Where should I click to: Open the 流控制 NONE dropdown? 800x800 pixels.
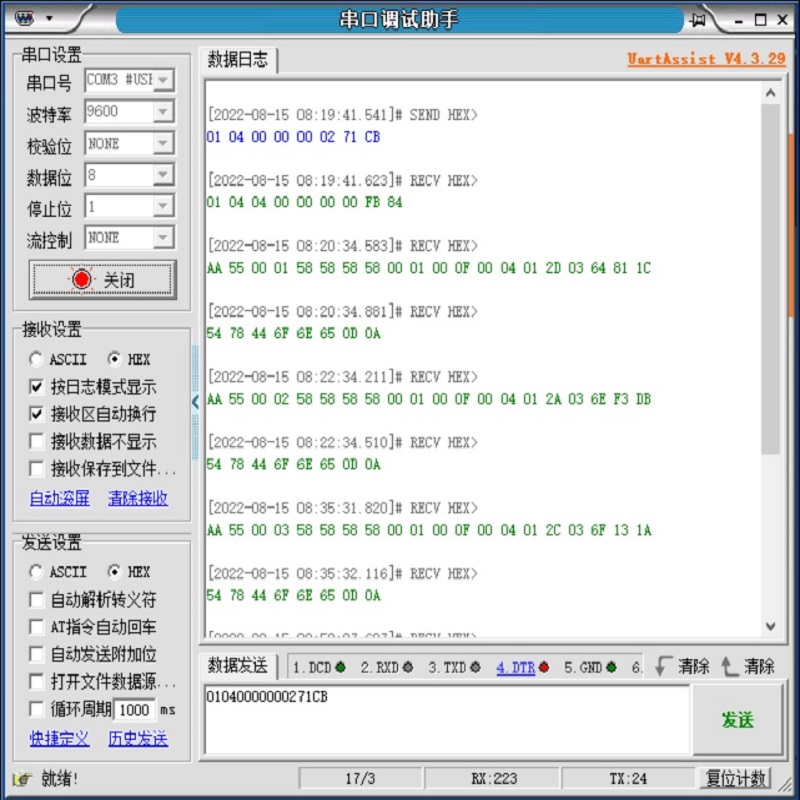[163, 238]
